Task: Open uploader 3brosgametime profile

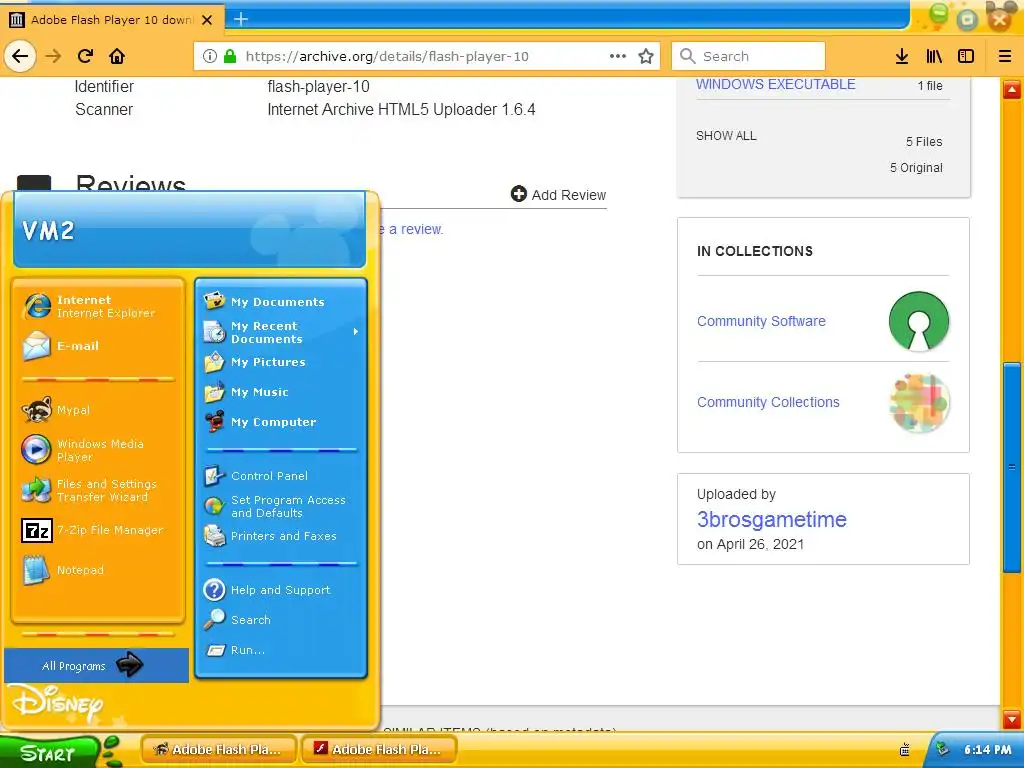Action: tap(771, 519)
